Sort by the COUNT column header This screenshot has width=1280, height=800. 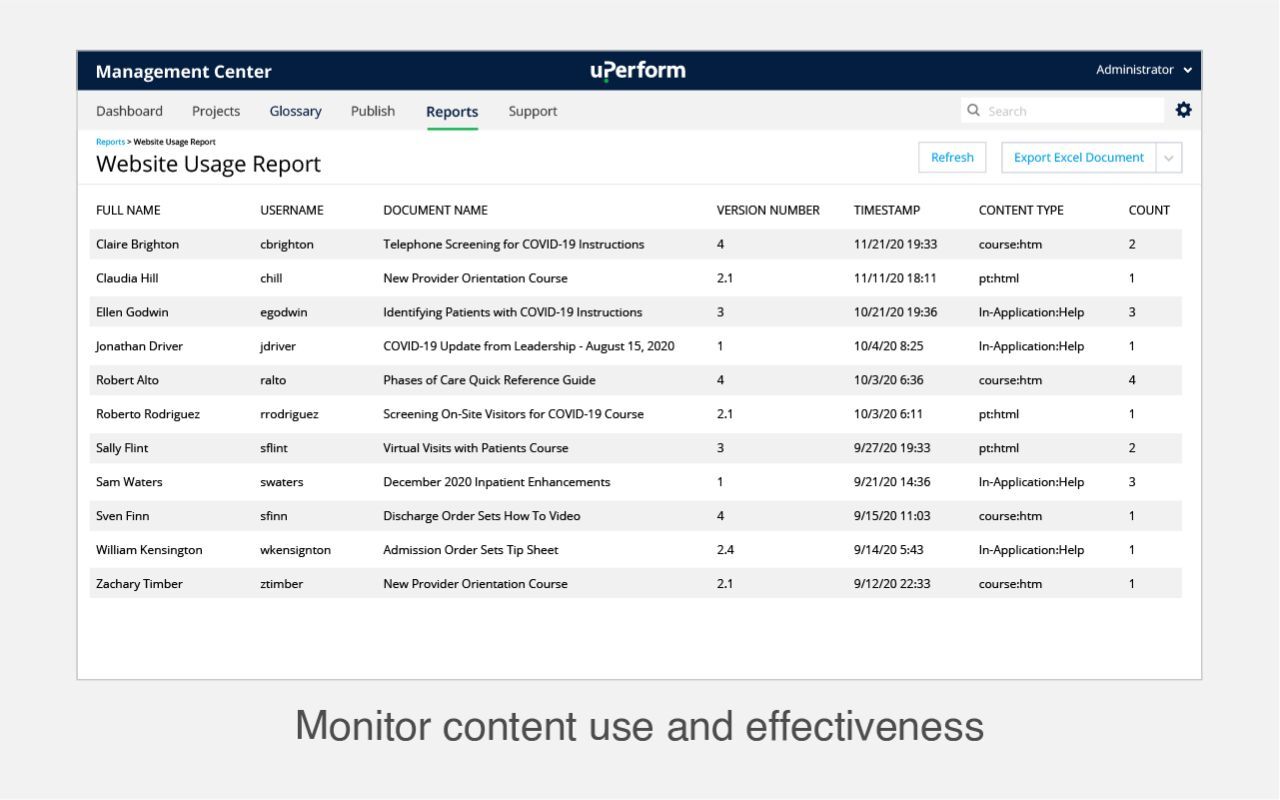(x=1149, y=210)
